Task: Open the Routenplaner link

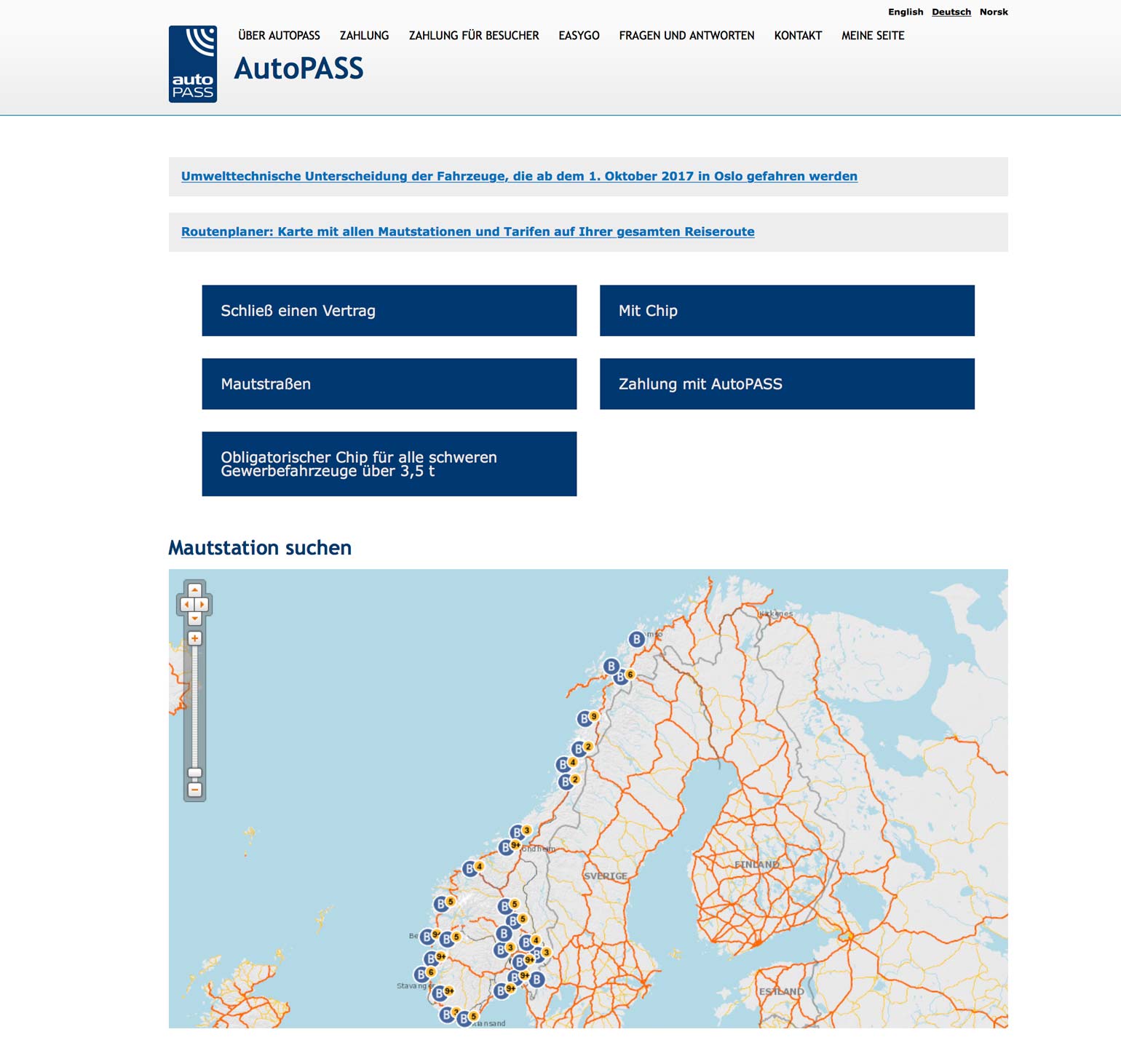Action: (468, 231)
